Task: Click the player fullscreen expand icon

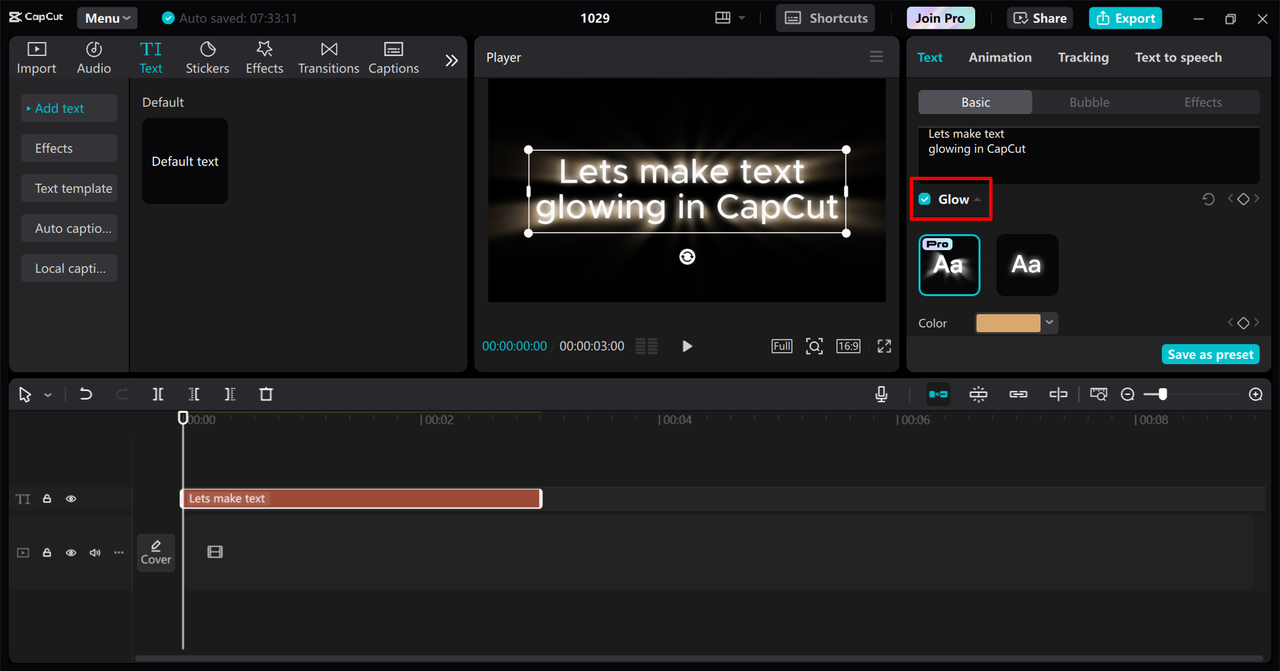Action: click(884, 346)
